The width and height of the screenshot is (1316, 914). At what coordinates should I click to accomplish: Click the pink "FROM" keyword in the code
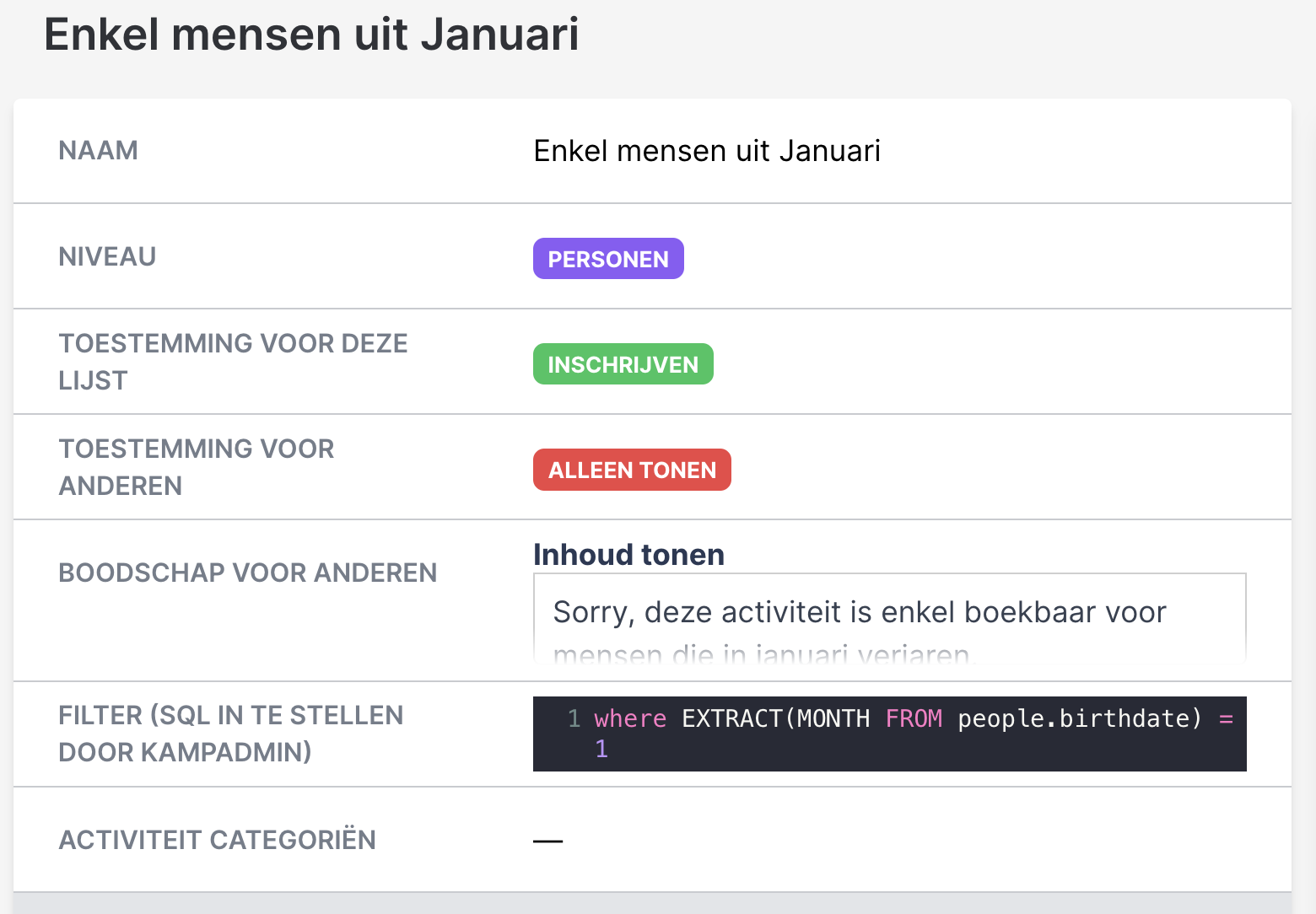click(x=914, y=718)
